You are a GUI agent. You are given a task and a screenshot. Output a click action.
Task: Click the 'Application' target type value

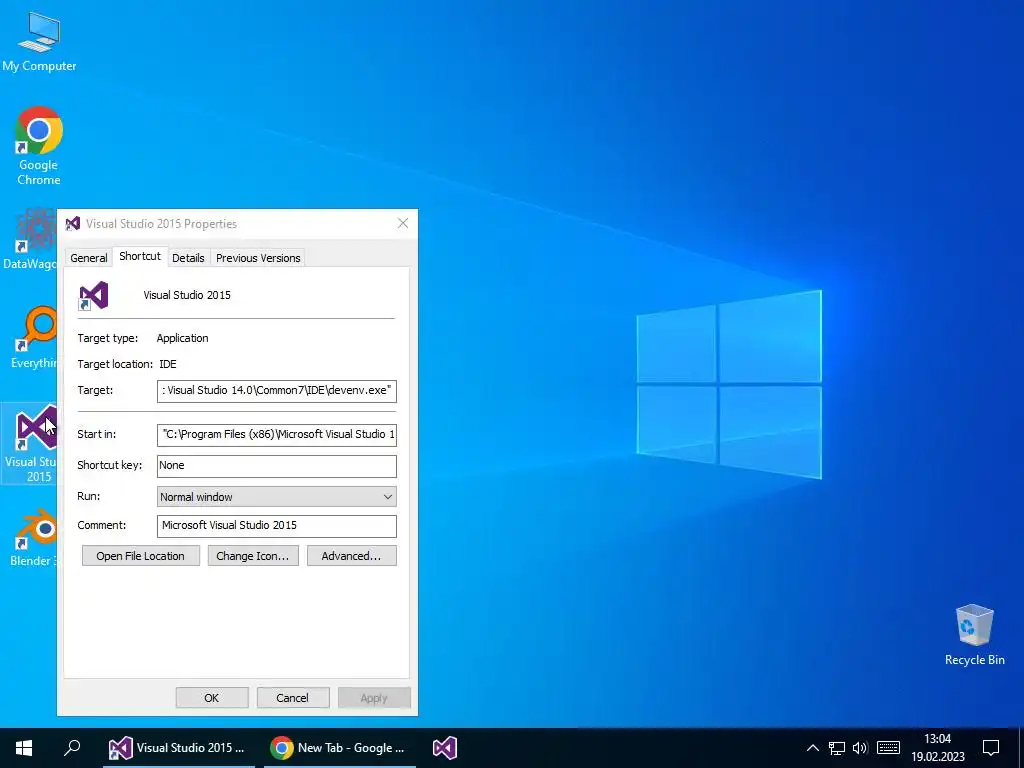182,338
